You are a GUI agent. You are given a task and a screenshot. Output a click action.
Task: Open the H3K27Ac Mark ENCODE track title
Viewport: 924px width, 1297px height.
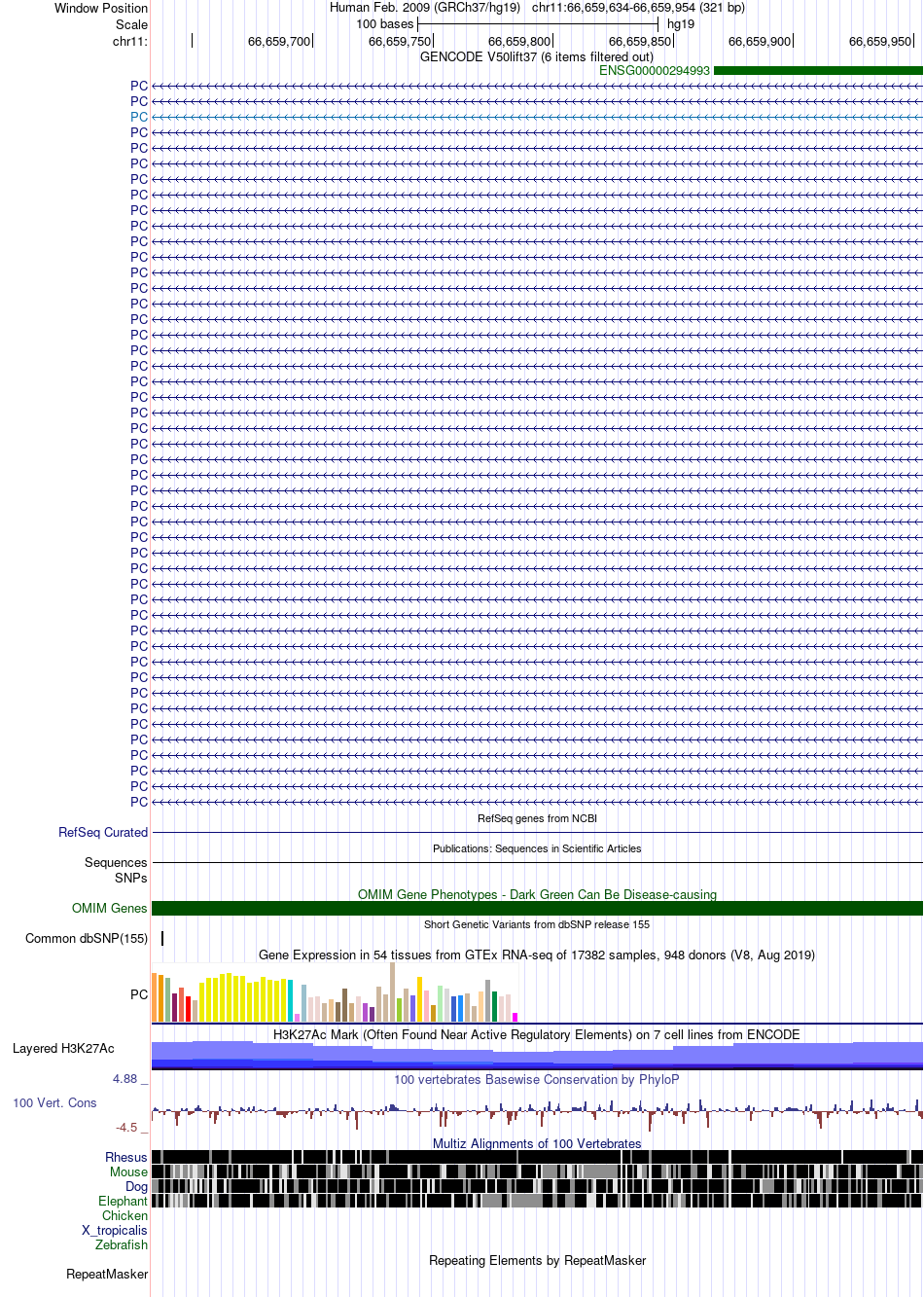[537, 1034]
